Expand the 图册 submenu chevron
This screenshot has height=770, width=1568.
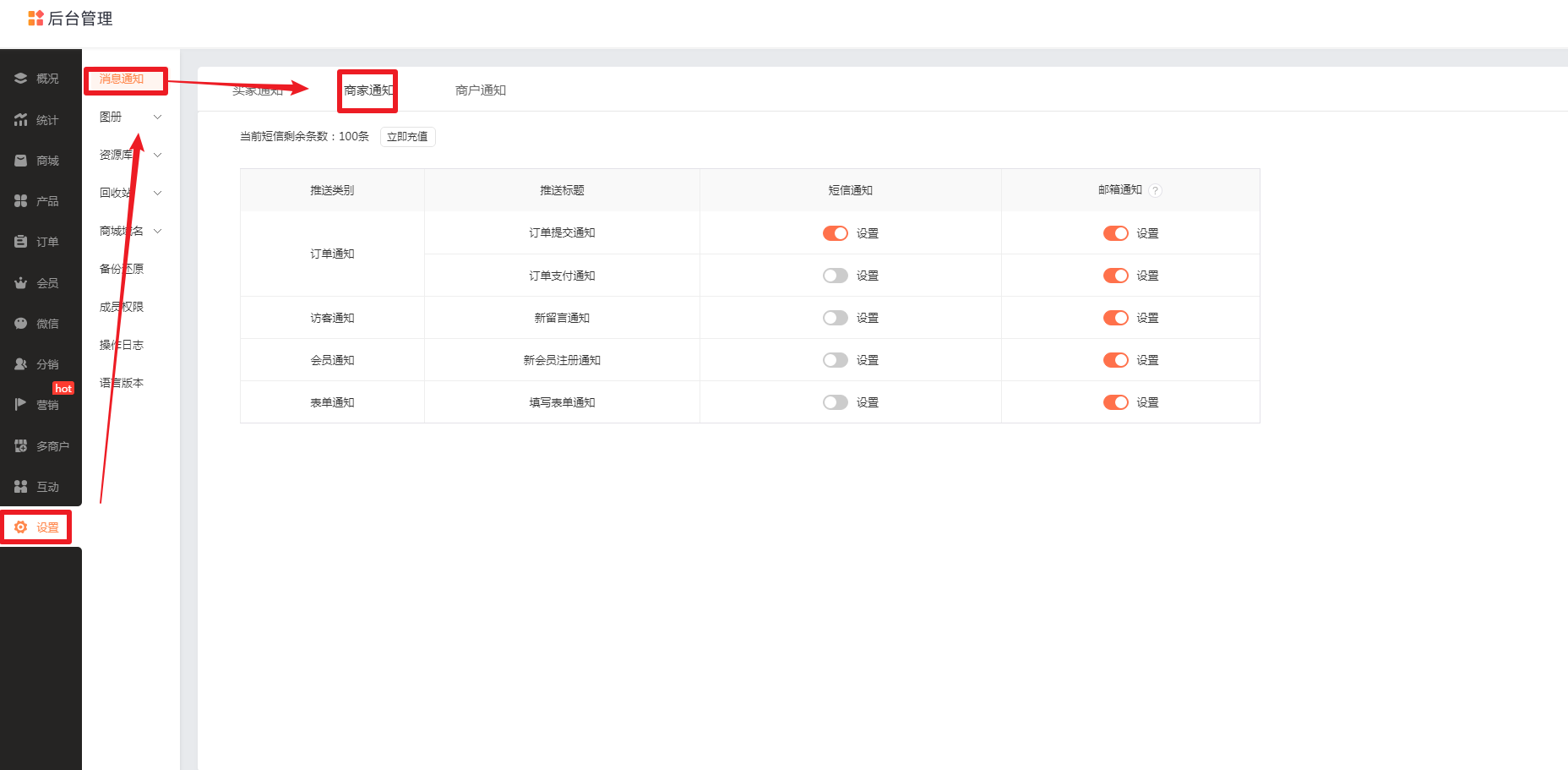point(157,117)
